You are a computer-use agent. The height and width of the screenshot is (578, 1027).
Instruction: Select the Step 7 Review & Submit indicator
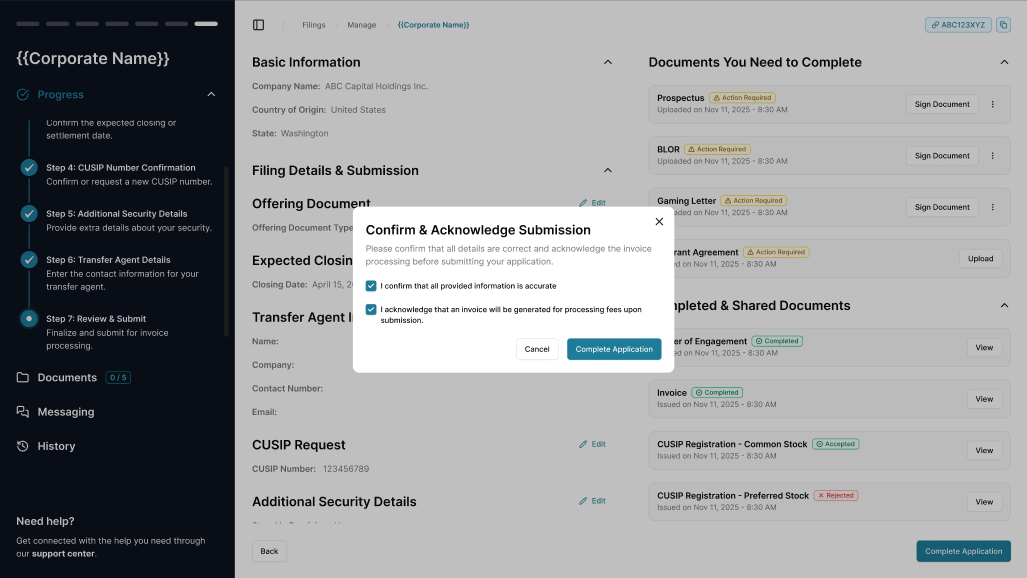(x=29, y=318)
